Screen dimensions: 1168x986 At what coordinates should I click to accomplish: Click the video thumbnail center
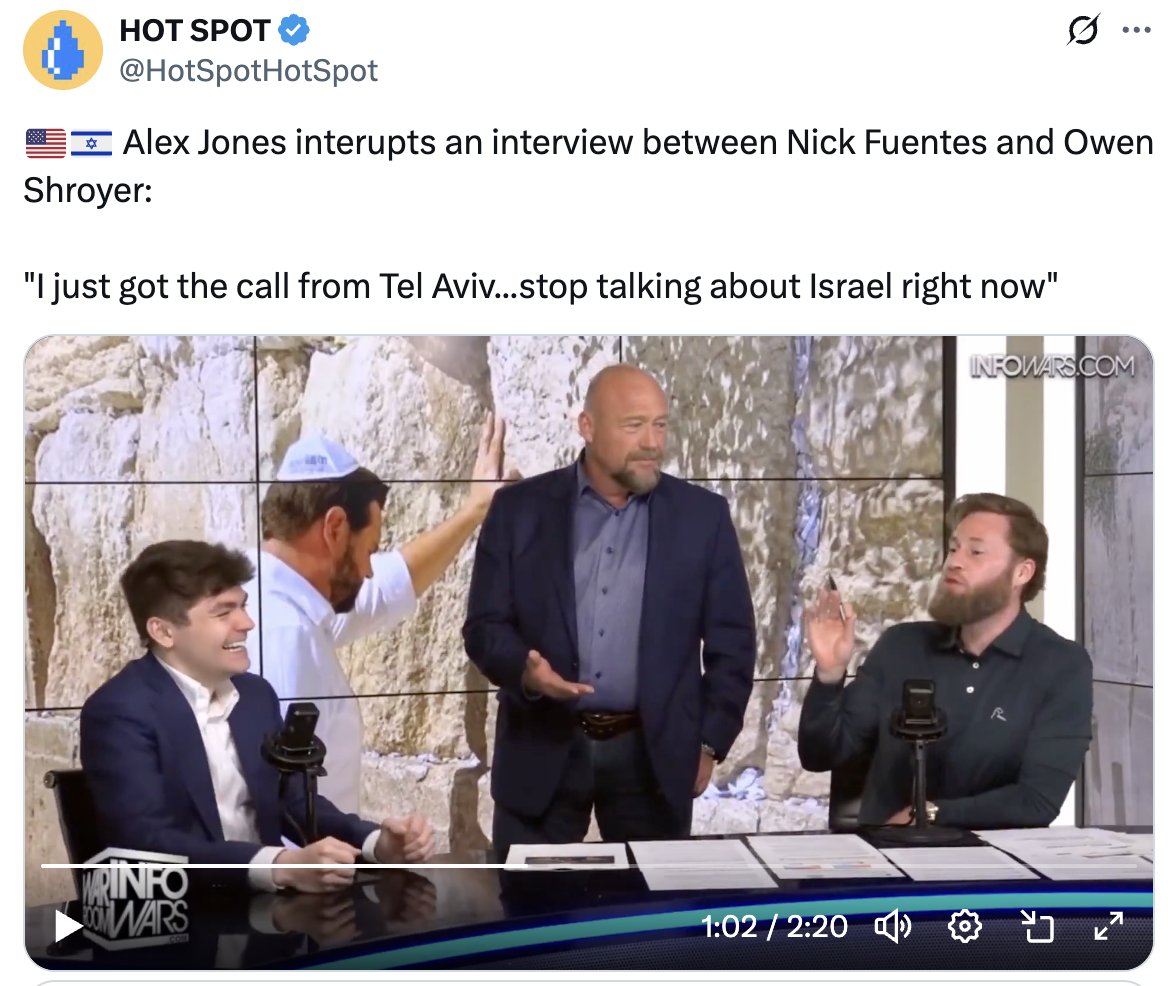[588, 652]
